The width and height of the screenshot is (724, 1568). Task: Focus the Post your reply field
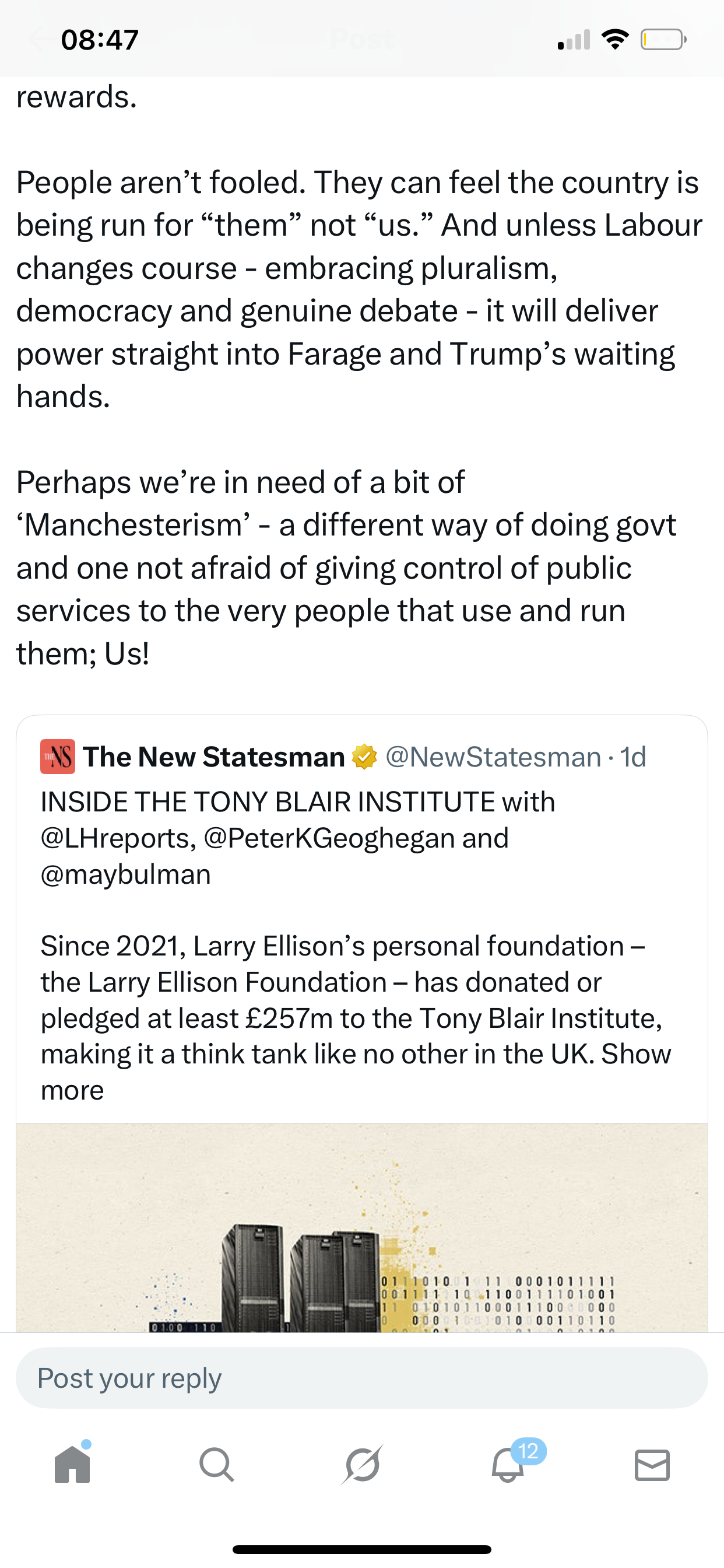(361, 1378)
